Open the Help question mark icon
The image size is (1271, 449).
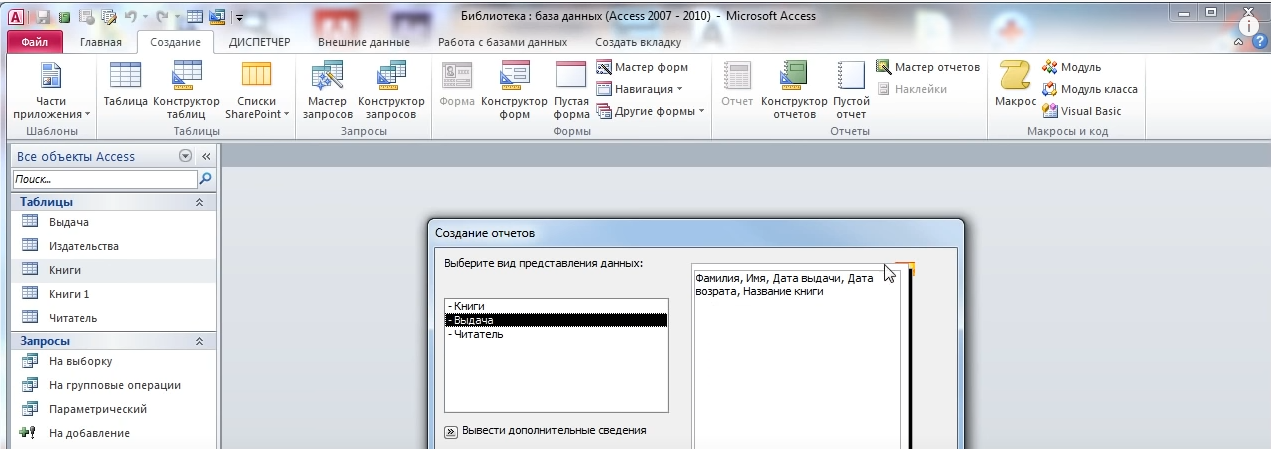pos(1259,42)
